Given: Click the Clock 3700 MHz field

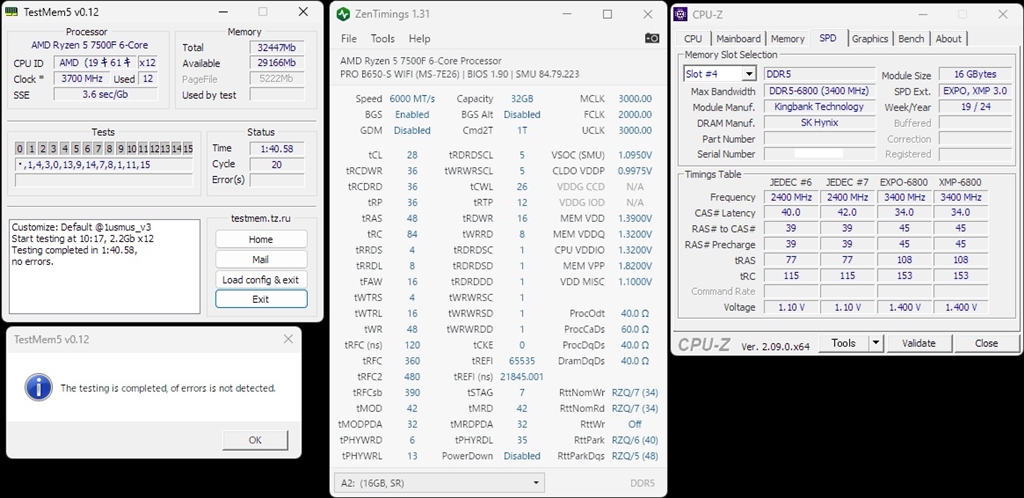Looking at the screenshot, I should [82, 79].
